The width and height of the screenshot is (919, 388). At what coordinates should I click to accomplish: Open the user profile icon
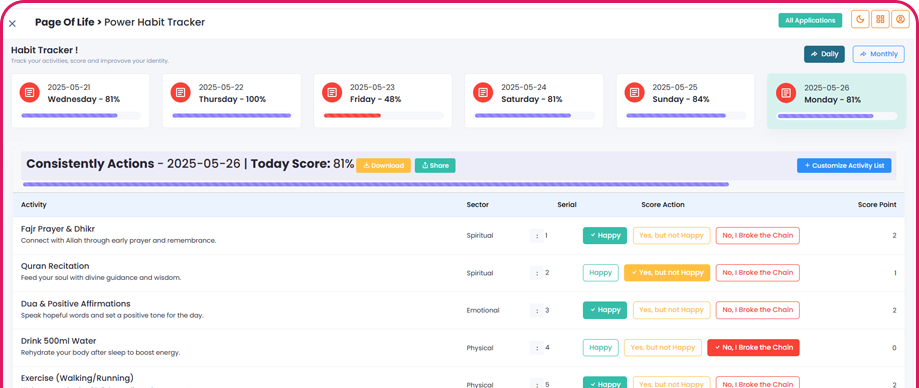900,19
